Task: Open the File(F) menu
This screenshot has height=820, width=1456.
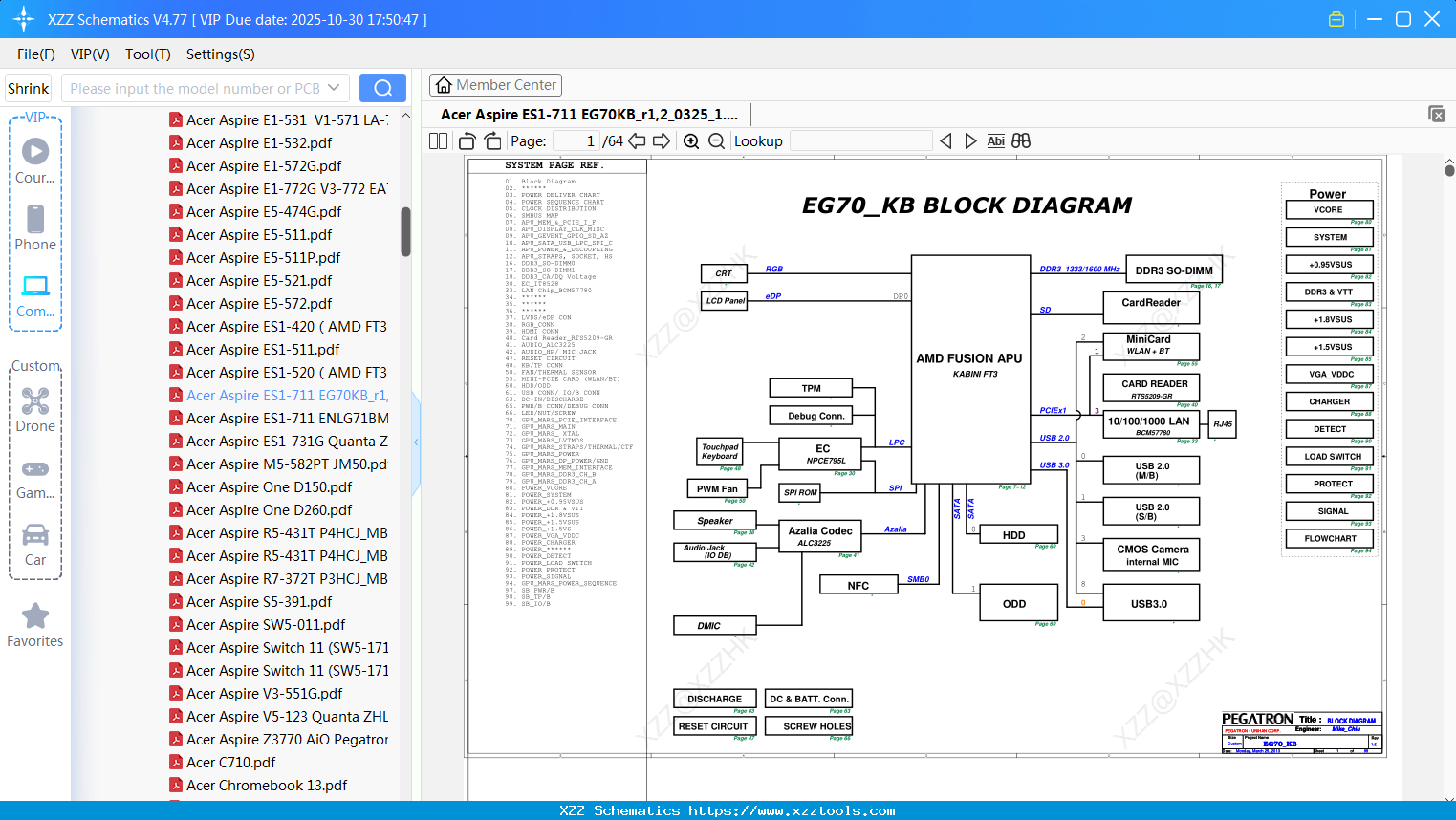Action: 36,54
